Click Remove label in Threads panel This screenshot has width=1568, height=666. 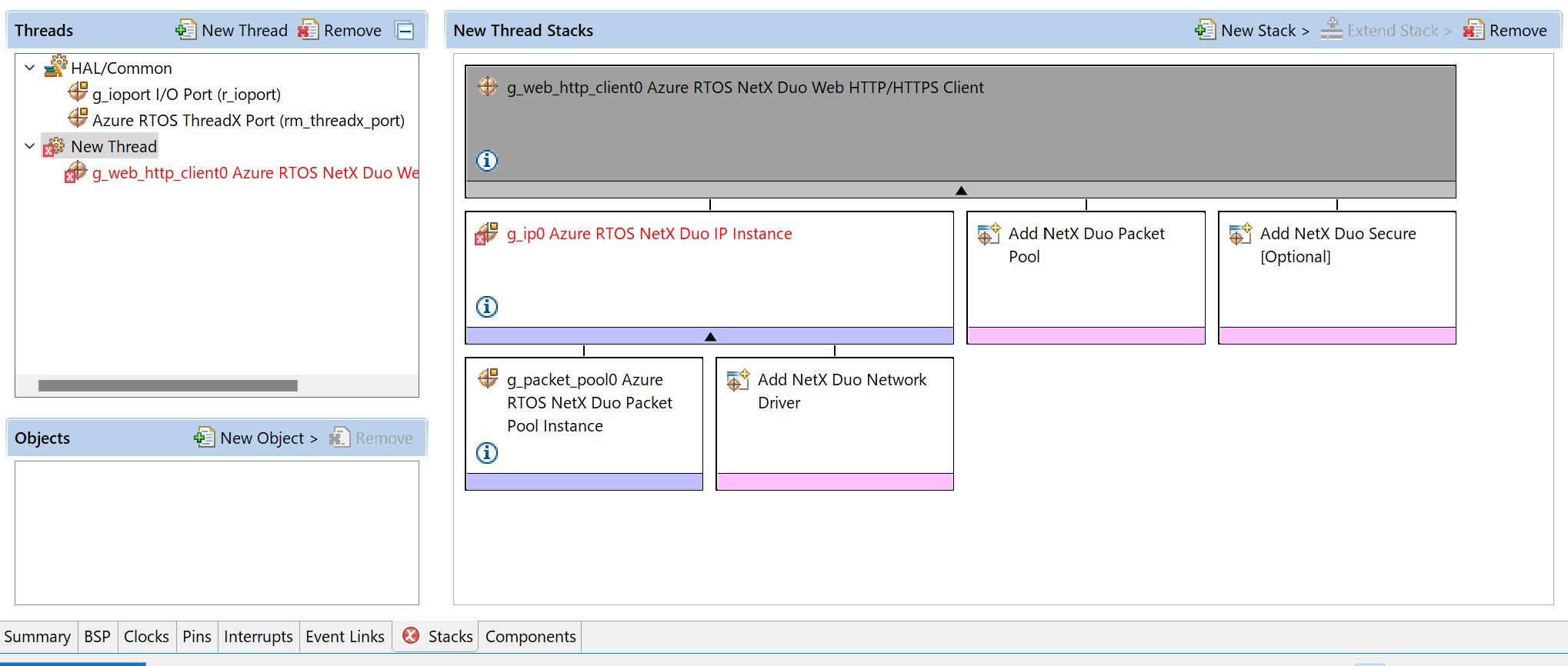[x=352, y=31]
